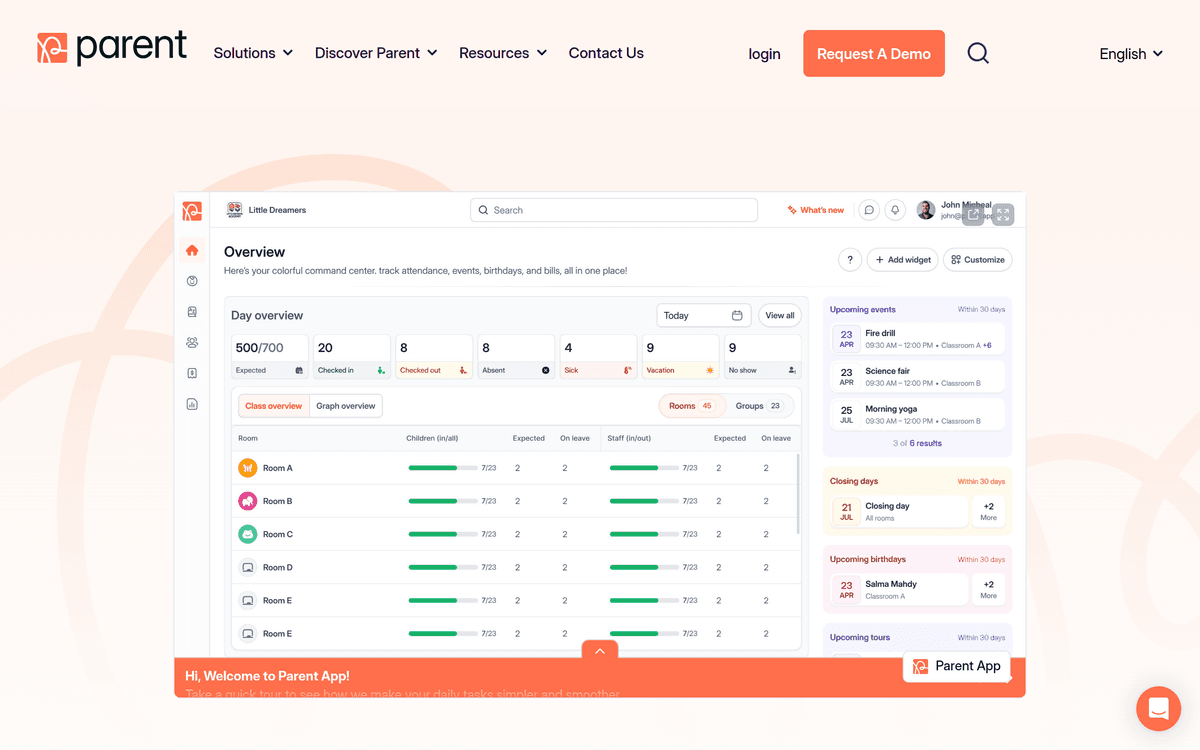Open the orange chat support bubble

[x=1158, y=709]
